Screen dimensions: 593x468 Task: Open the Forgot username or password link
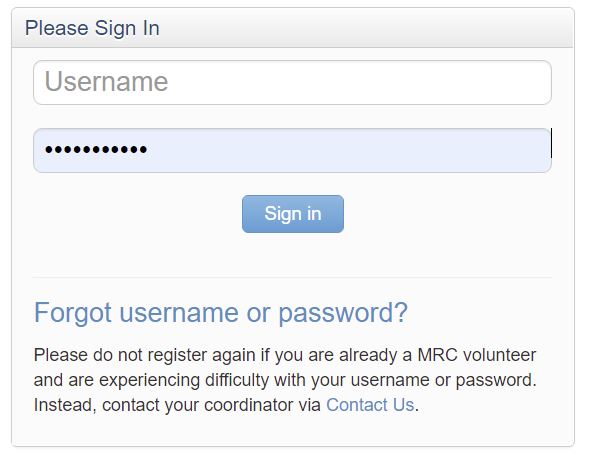[x=221, y=313]
